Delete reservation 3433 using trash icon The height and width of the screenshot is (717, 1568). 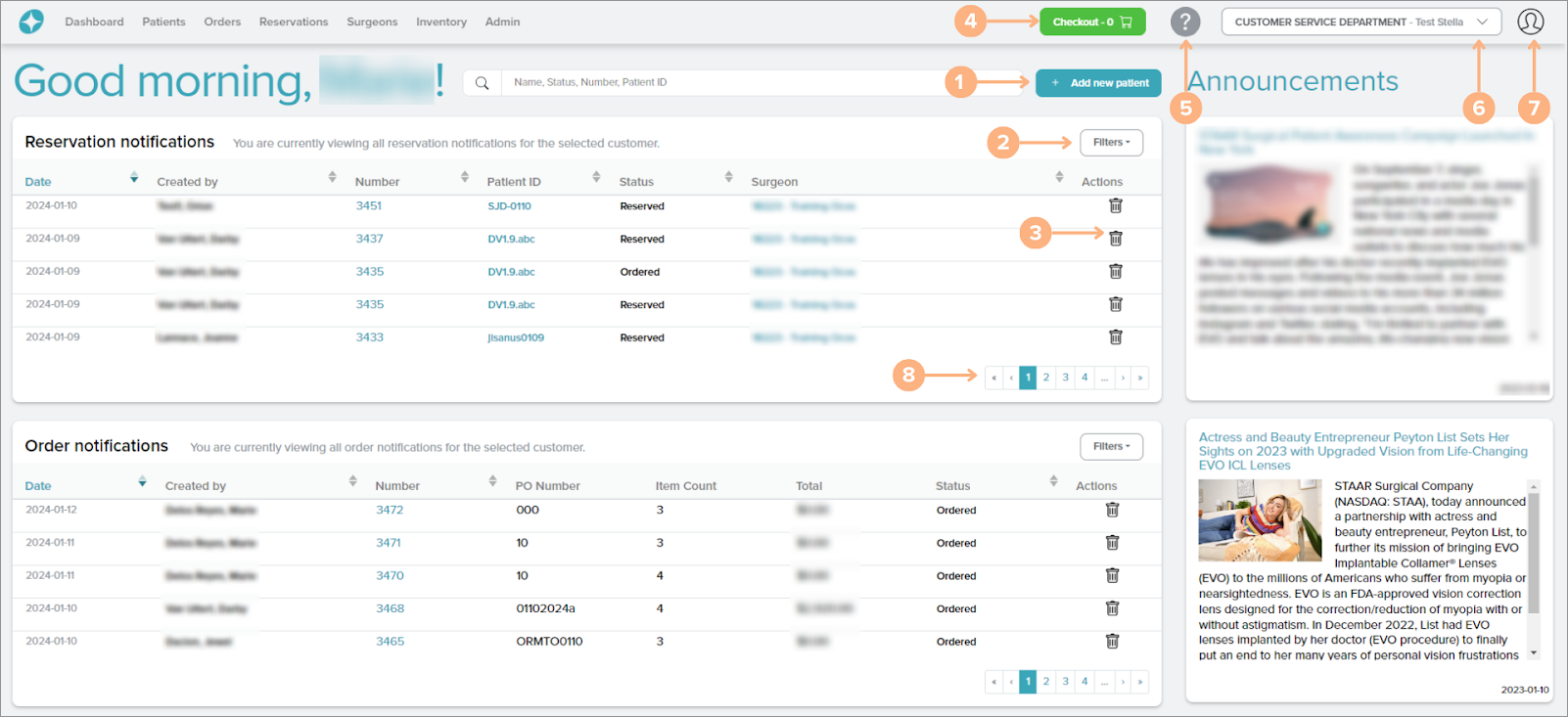(x=1115, y=337)
